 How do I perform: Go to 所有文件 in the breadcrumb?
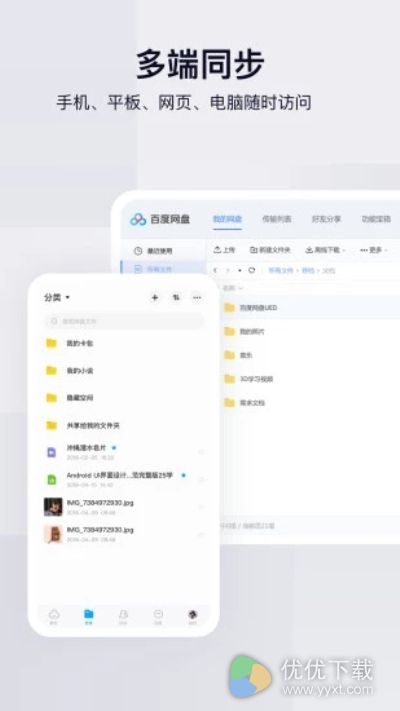click(x=281, y=270)
